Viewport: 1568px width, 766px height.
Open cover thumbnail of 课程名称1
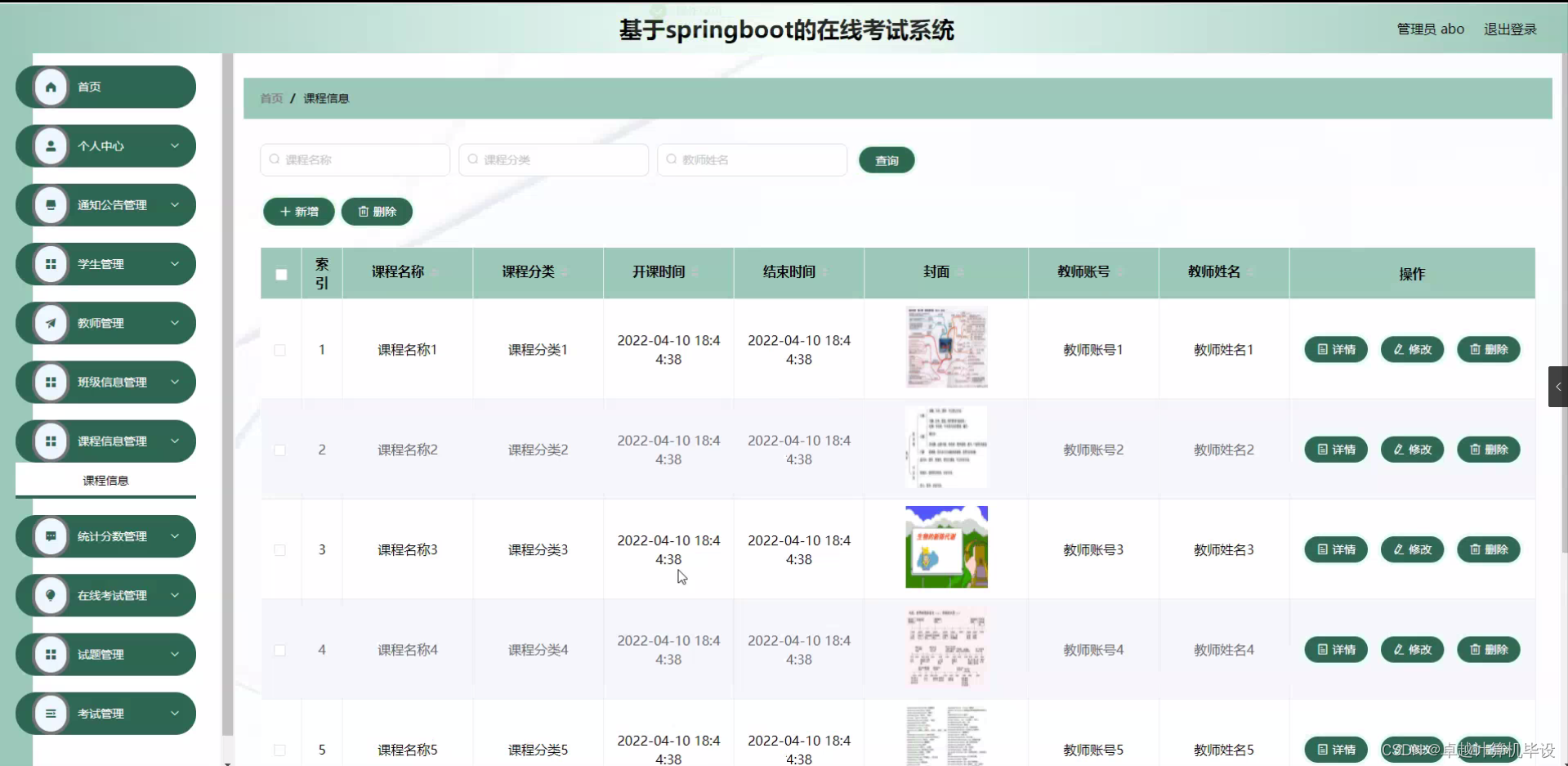click(x=946, y=347)
